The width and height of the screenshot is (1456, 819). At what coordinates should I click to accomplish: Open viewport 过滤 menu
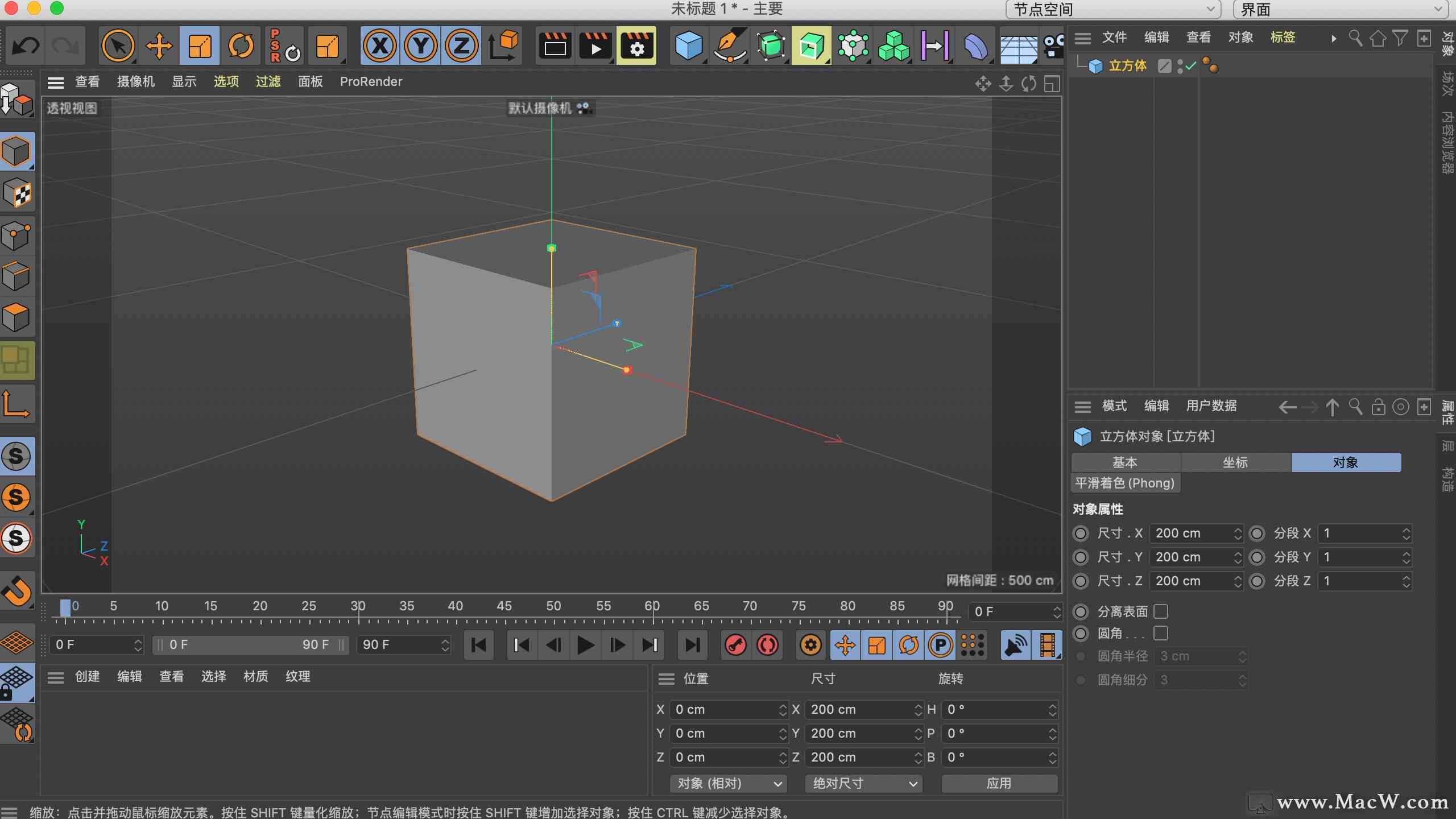(268, 82)
